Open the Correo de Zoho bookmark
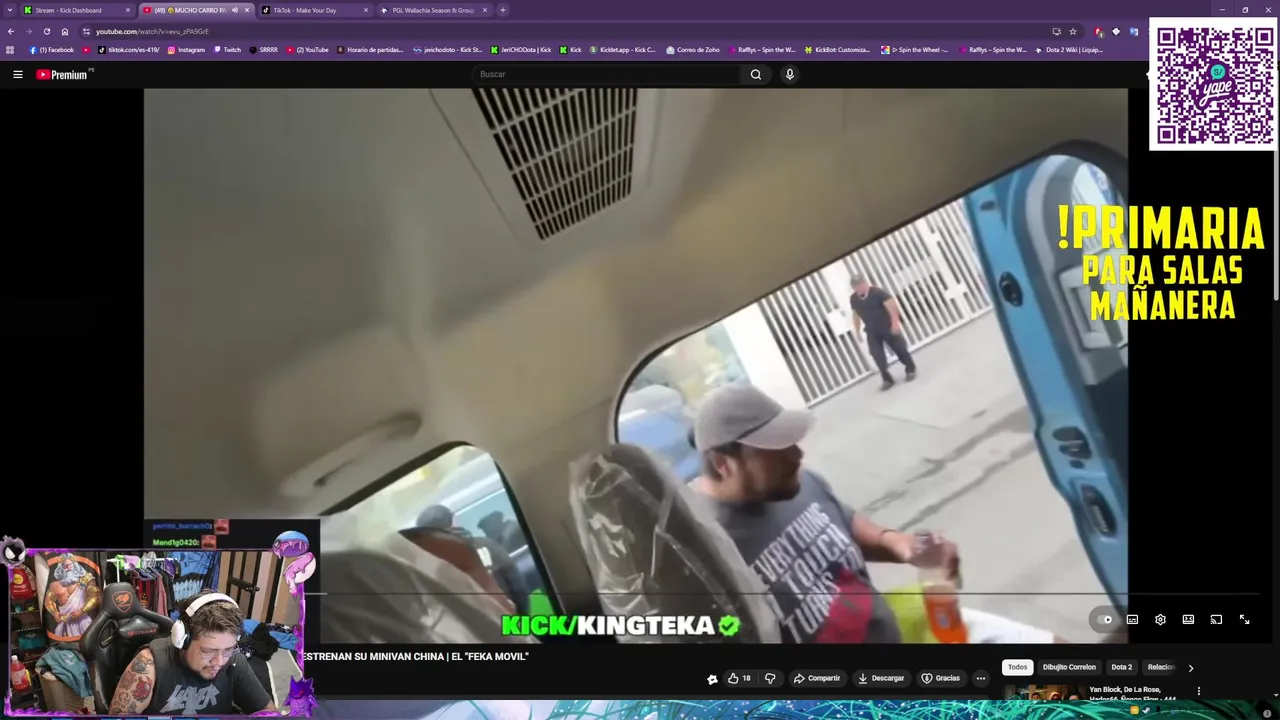This screenshot has height=720, width=1280. (692, 49)
